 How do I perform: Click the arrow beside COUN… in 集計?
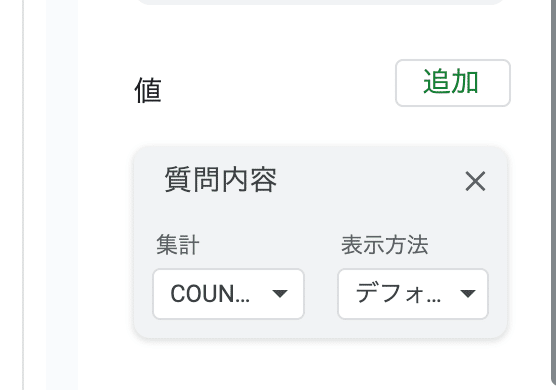coord(280,294)
